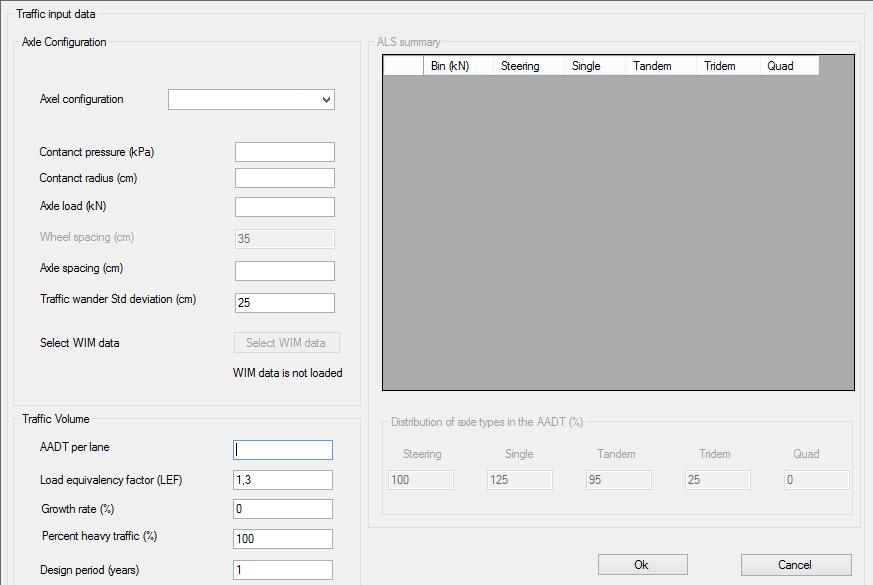
Task: Click the Single distribution value 125
Action: 519,480
